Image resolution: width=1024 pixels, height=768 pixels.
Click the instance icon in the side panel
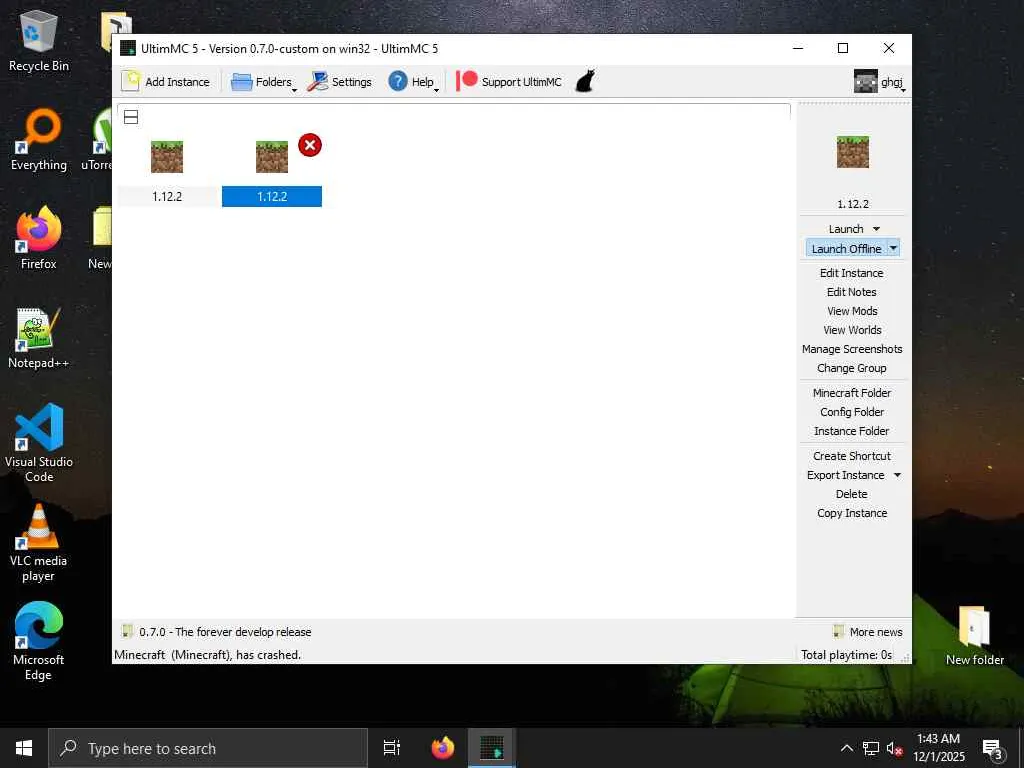coord(852,152)
